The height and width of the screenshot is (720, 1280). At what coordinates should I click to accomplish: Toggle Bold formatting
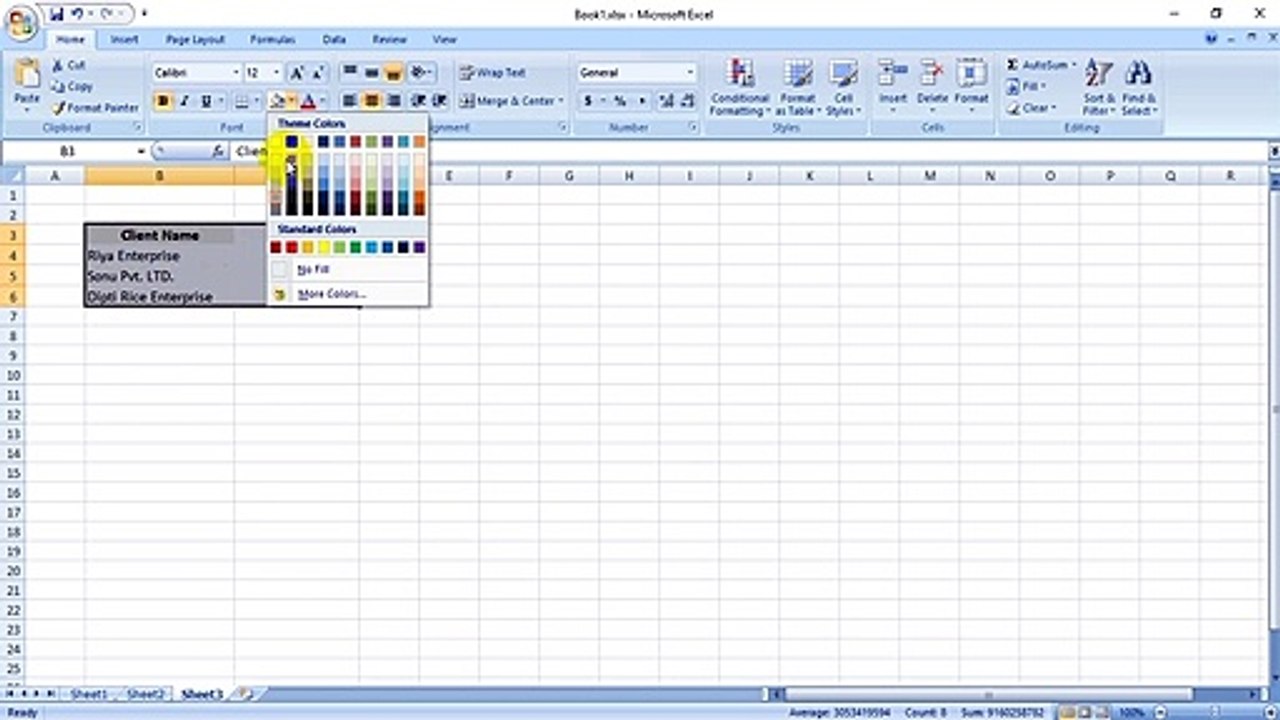pos(163,101)
